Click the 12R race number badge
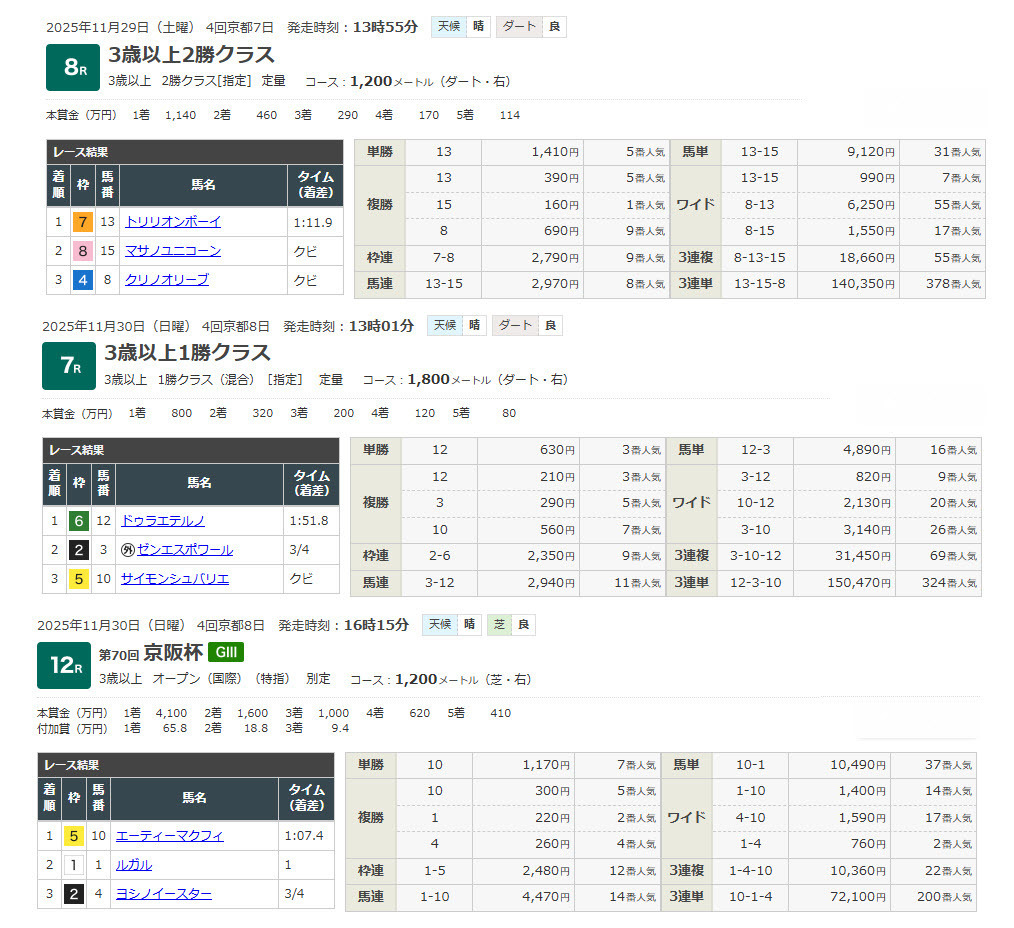This screenshot has width=1014, height=928. click(64, 665)
